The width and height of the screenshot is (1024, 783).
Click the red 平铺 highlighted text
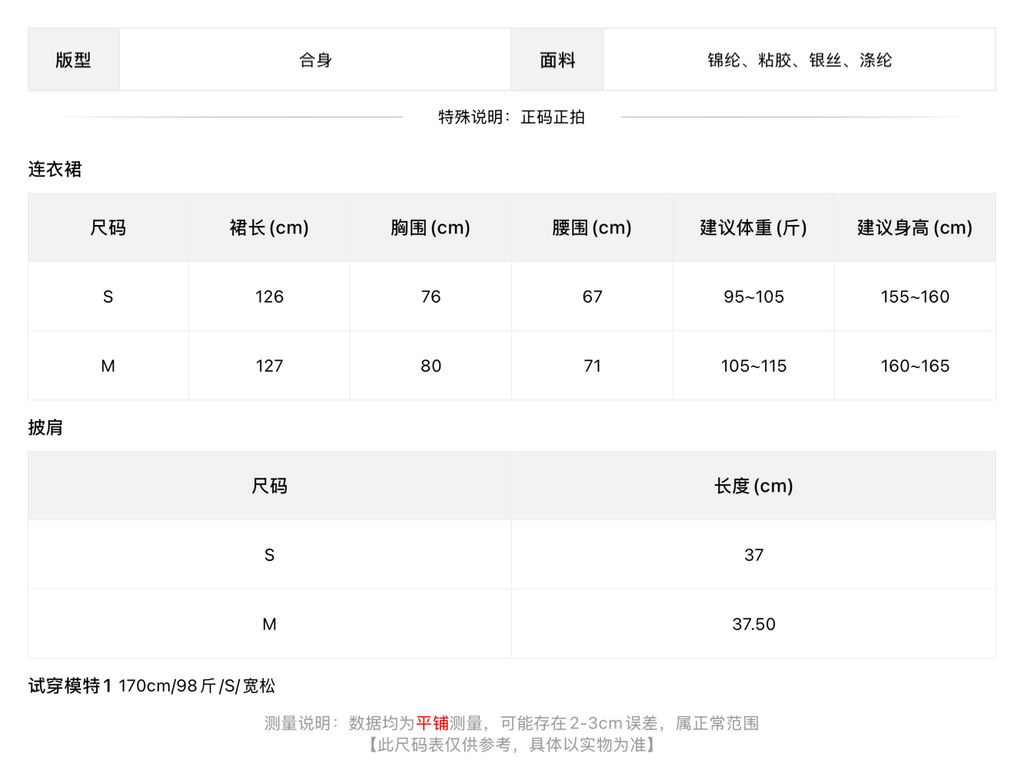tap(432, 723)
